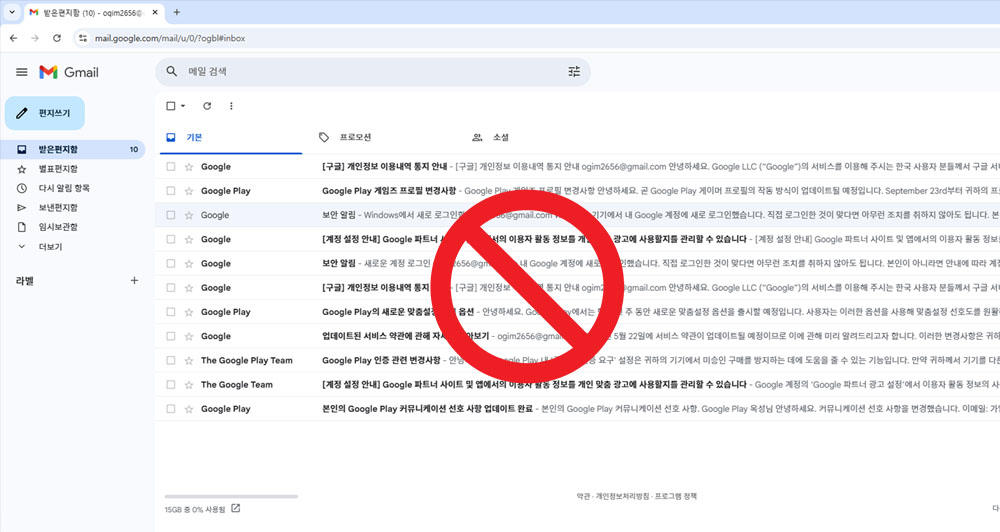This screenshot has height=532, width=1000.
Task: Open the three-dot more options menu
Action: (x=231, y=106)
